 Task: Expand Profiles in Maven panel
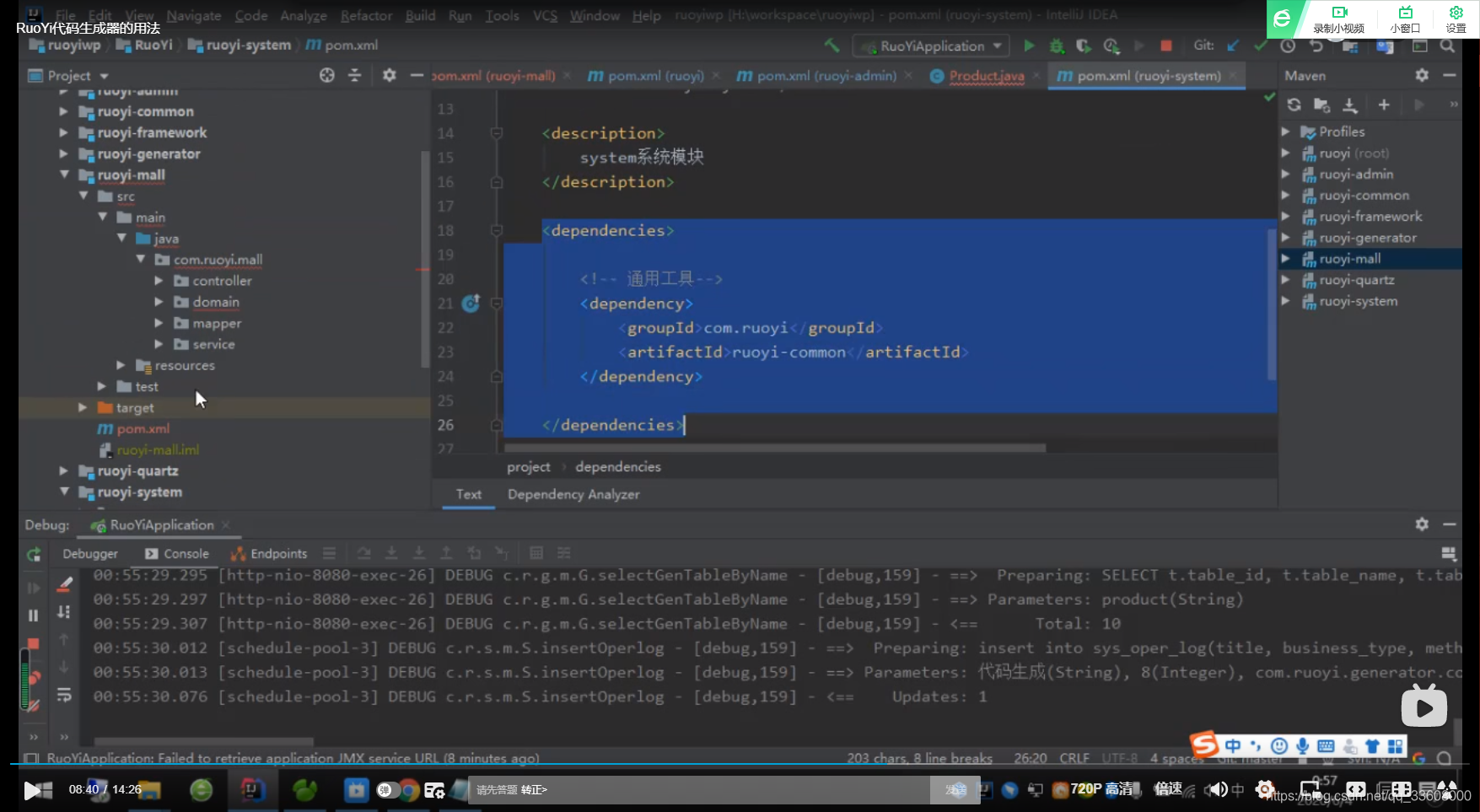pyautogui.click(x=1285, y=132)
